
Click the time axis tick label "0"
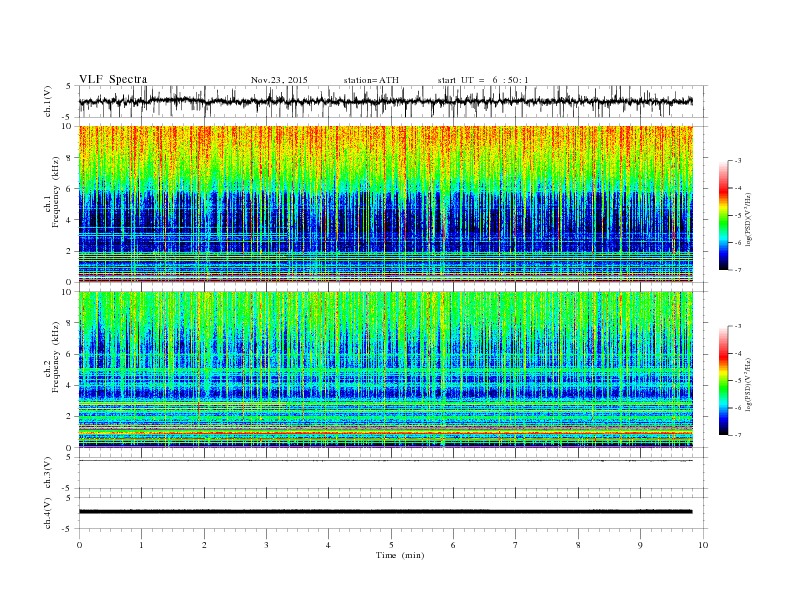click(79, 545)
